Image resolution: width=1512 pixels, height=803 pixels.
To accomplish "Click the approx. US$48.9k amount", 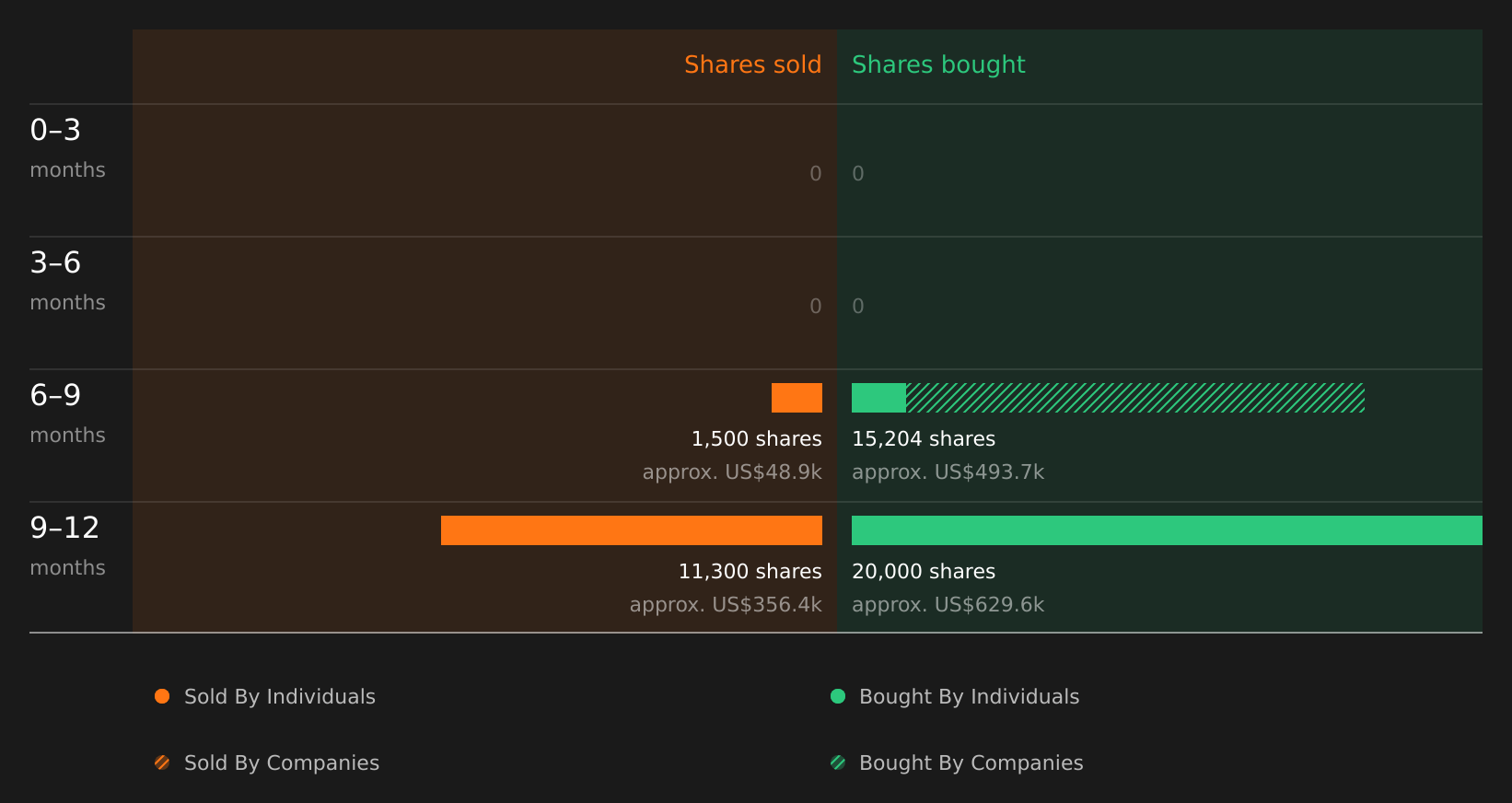I will (732, 472).
